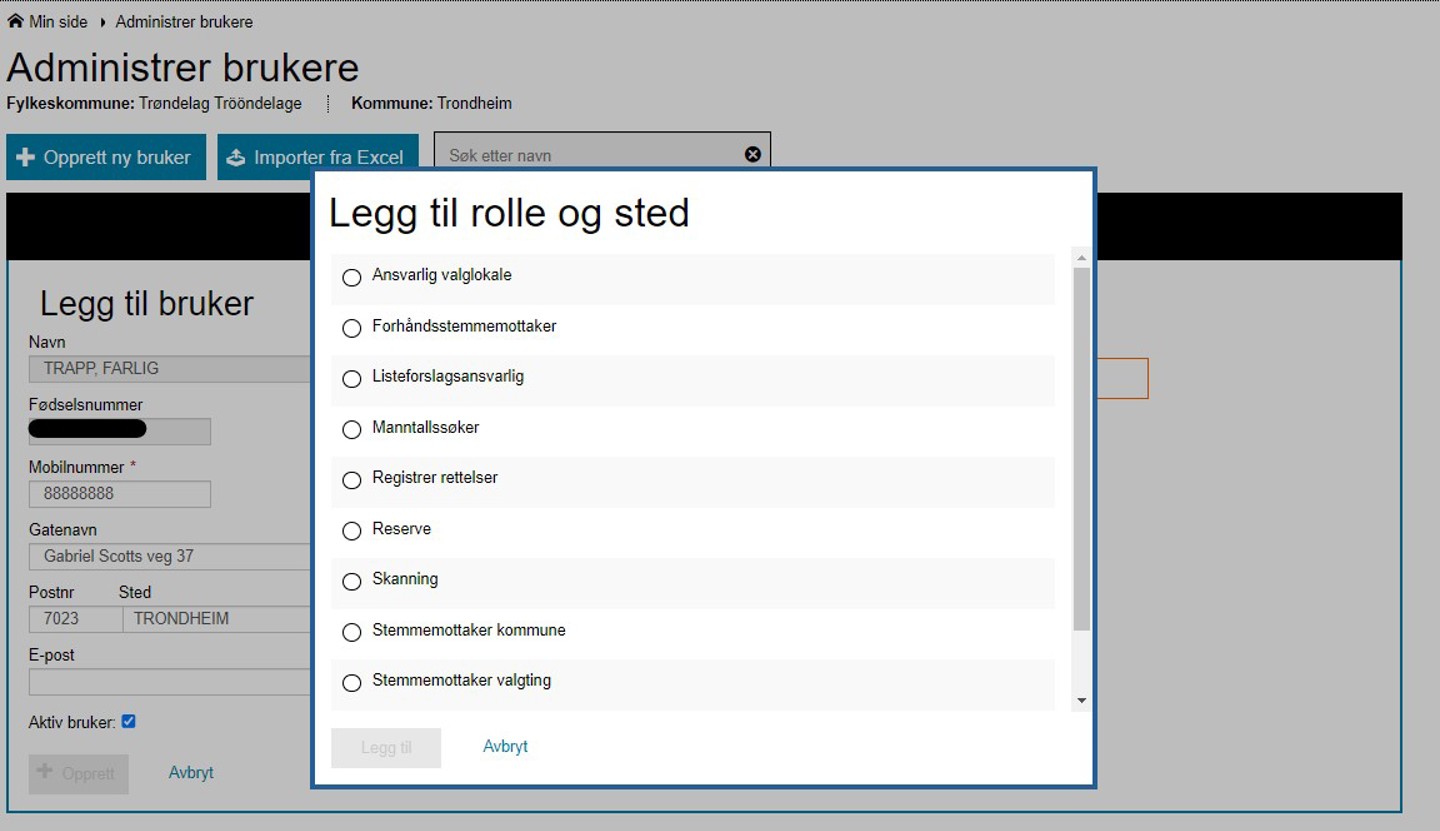Select the Registrer rettelser role
This screenshot has height=831, width=1440.
point(352,480)
